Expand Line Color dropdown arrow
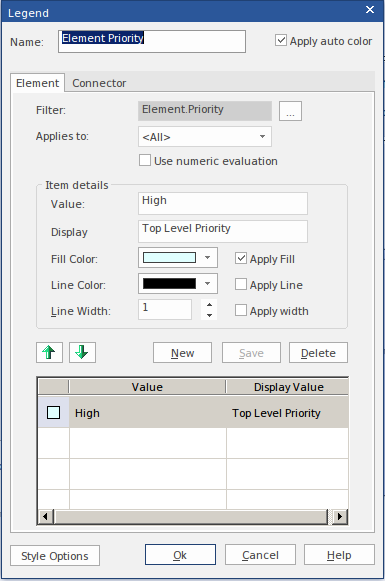Screen dimensions: 385x581 click(x=208, y=283)
